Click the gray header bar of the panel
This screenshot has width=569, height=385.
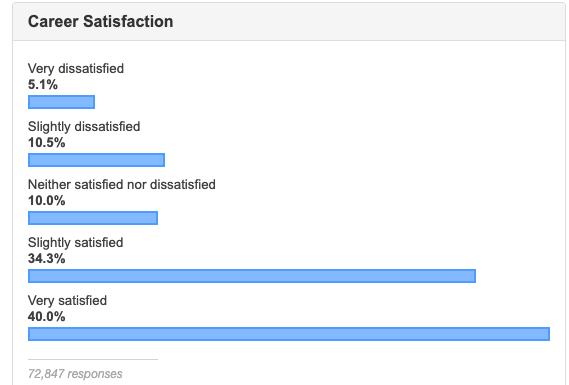click(x=289, y=22)
